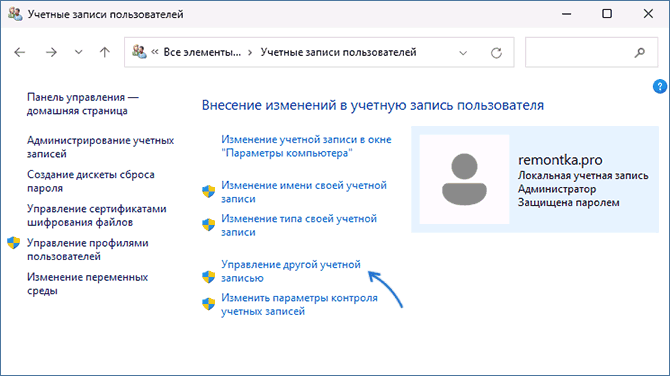Open 'Изменить параметры контроля учетных записей'
The image size is (670, 376).
click(x=299, y=304)
